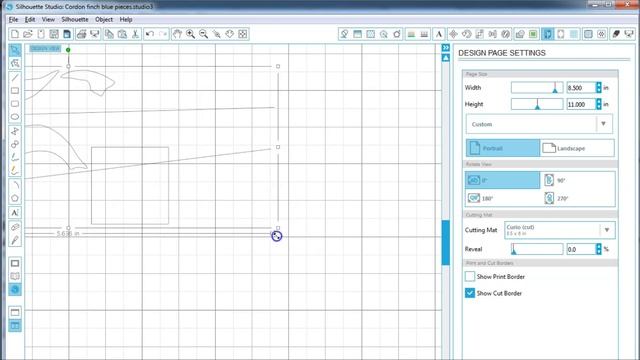This screenshot has height=360, width=640.
Task: Click the Width slider track
Action: [537, 88]
